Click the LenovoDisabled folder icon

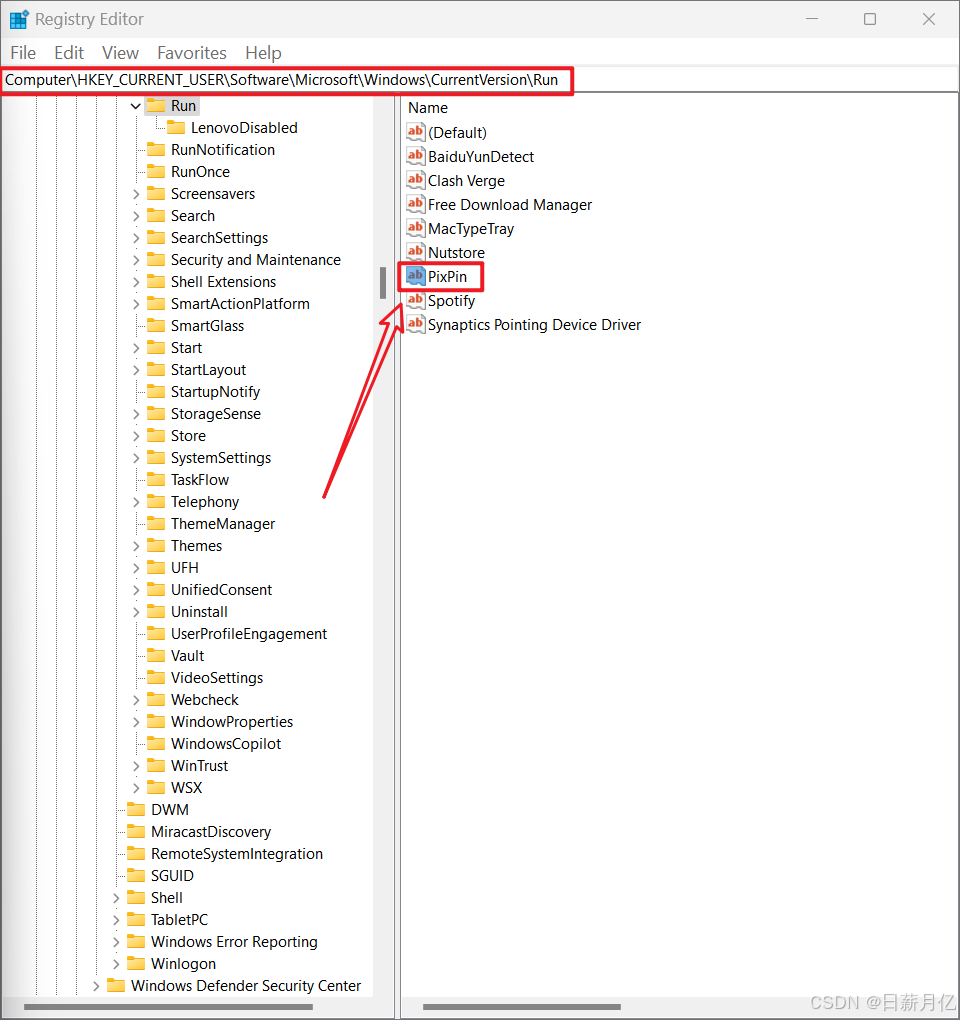176,128
